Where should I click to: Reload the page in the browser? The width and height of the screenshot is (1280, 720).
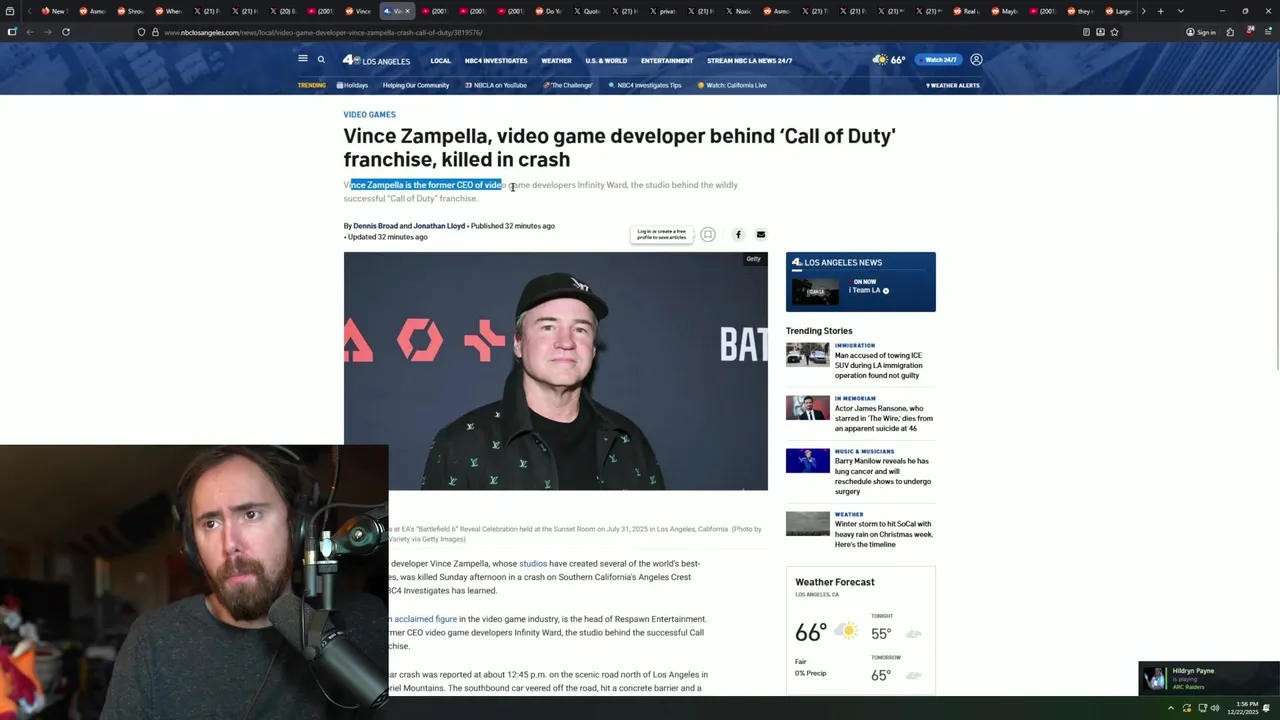click(x=66, y=32)
